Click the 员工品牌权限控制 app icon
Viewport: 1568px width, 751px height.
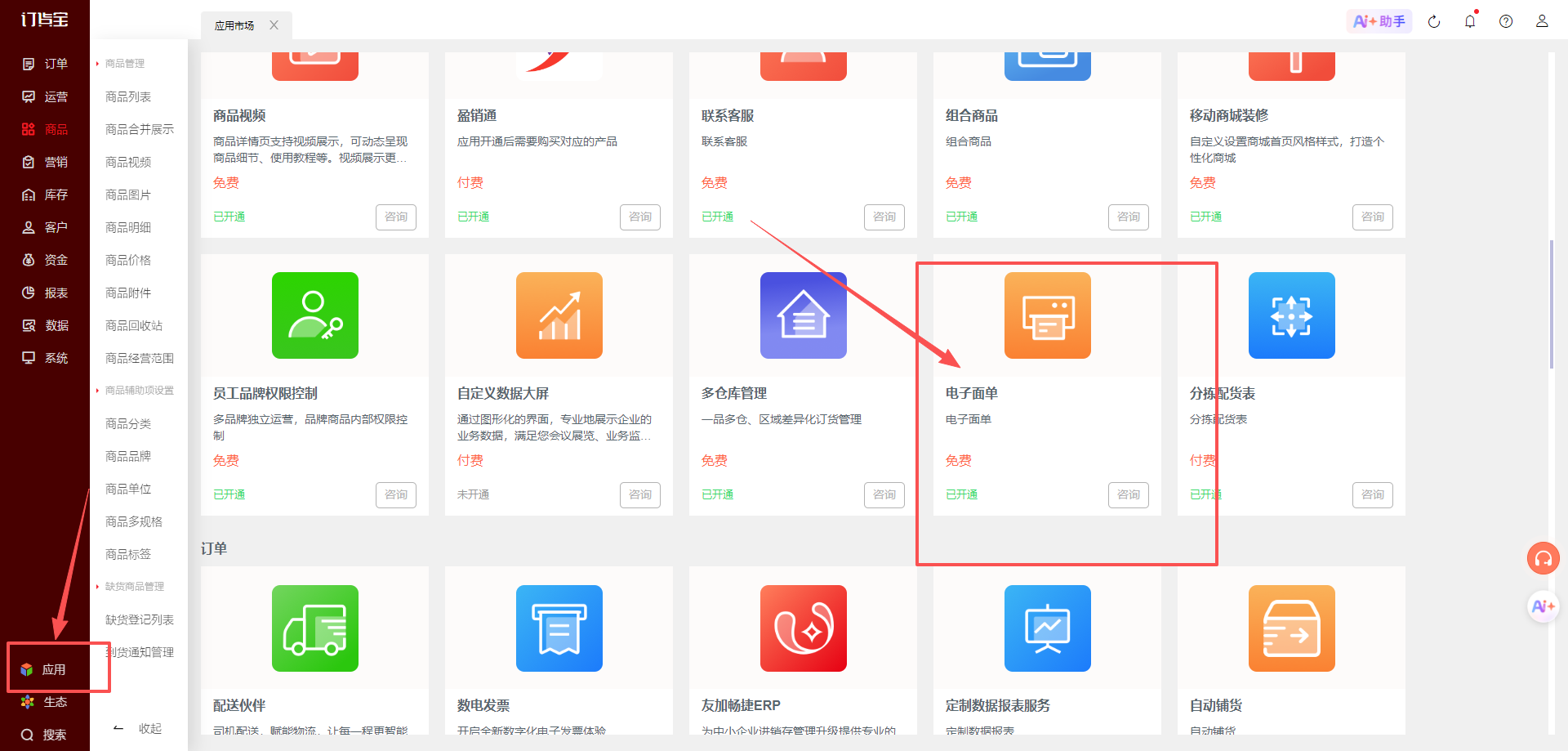coord(315,315)
